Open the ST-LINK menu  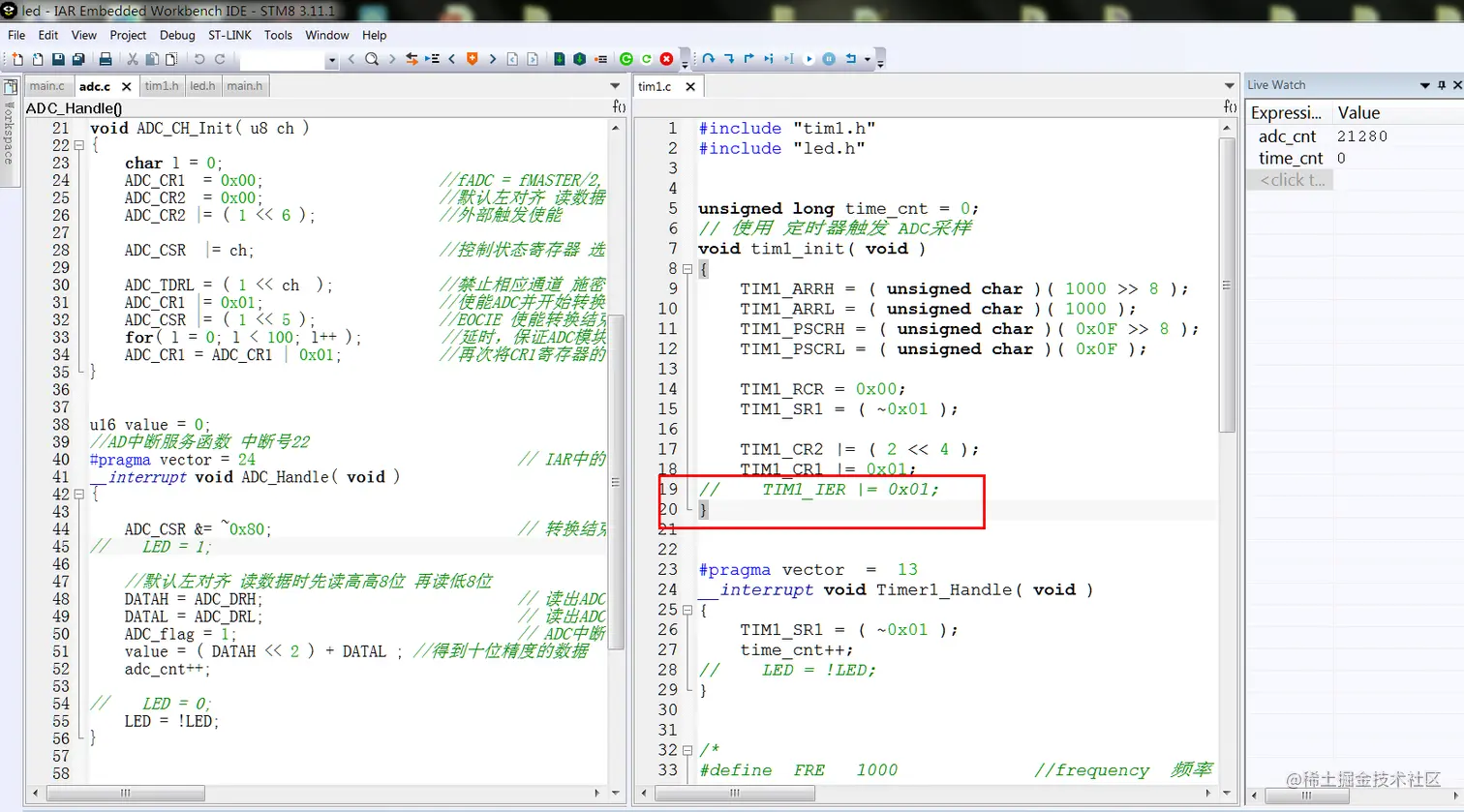click(229, 35)
